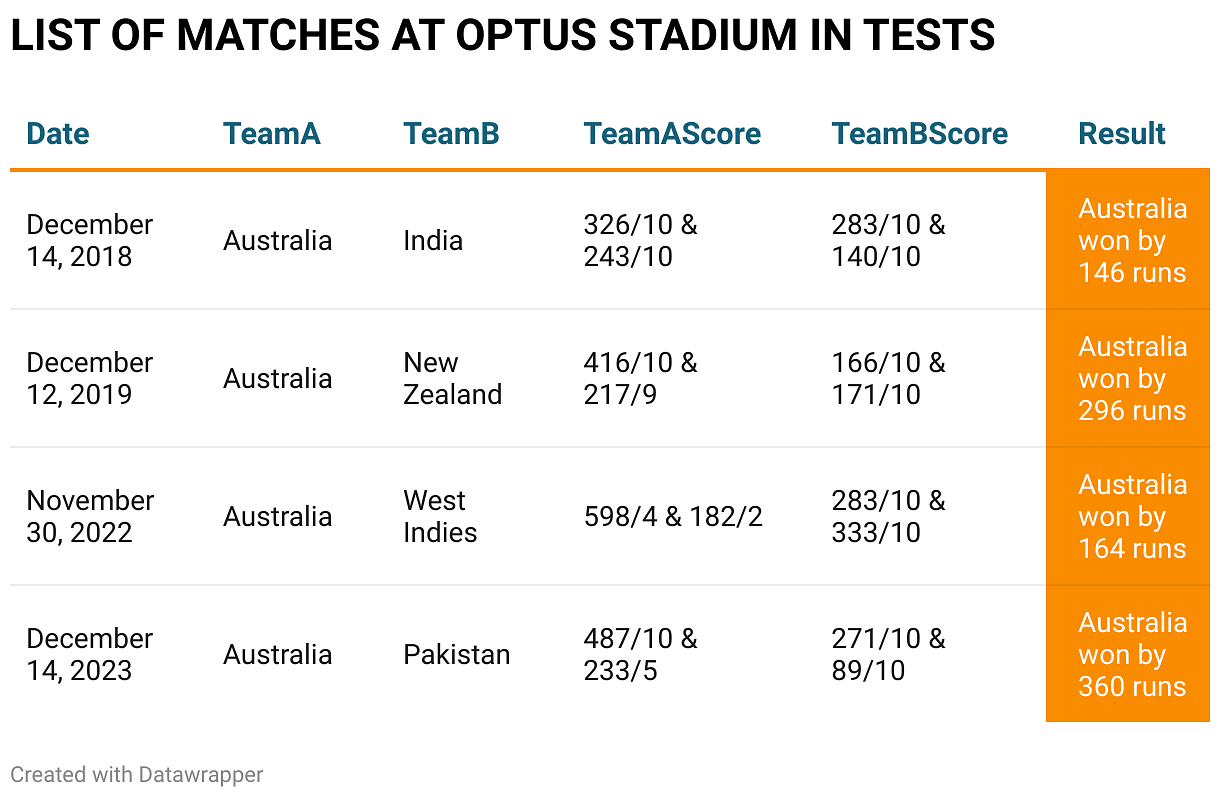This screenshot has width=1220, height=798.
Task: Select the December 14, 2018 date cell
Action: [x=89, y=241]
